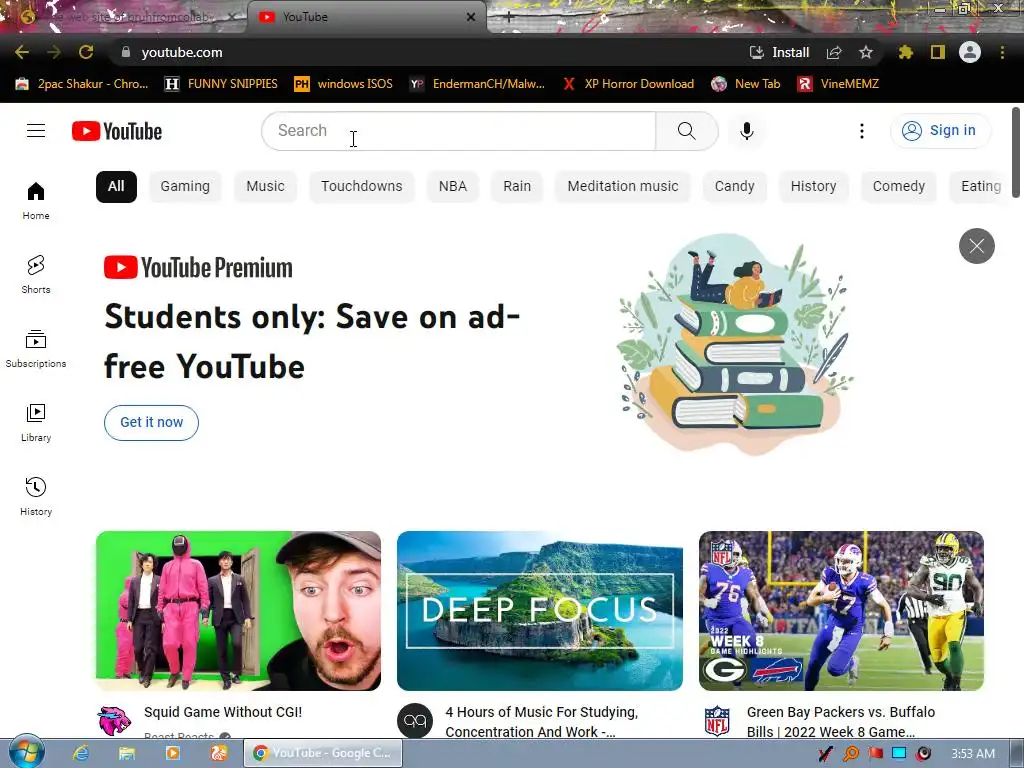Open Chrome three-dot menu
The image size is (1024, 768).
1002,52
